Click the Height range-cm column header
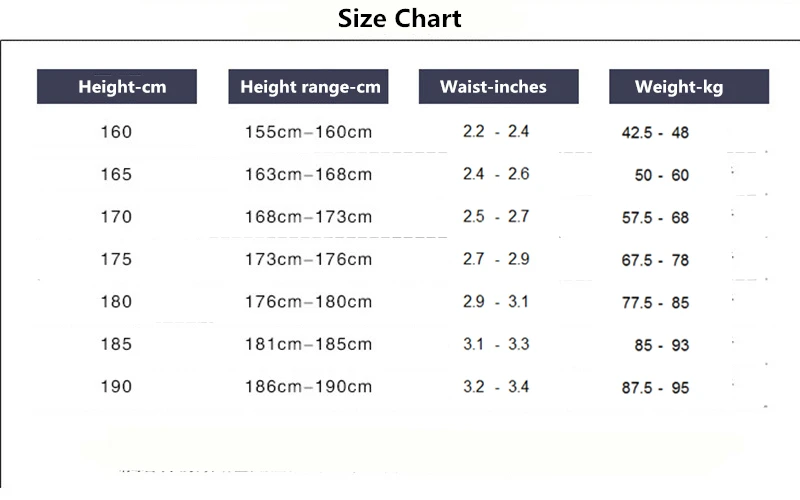Image resolution: width=800 pixels, height=500 pixels. click(x=310, y=87)
